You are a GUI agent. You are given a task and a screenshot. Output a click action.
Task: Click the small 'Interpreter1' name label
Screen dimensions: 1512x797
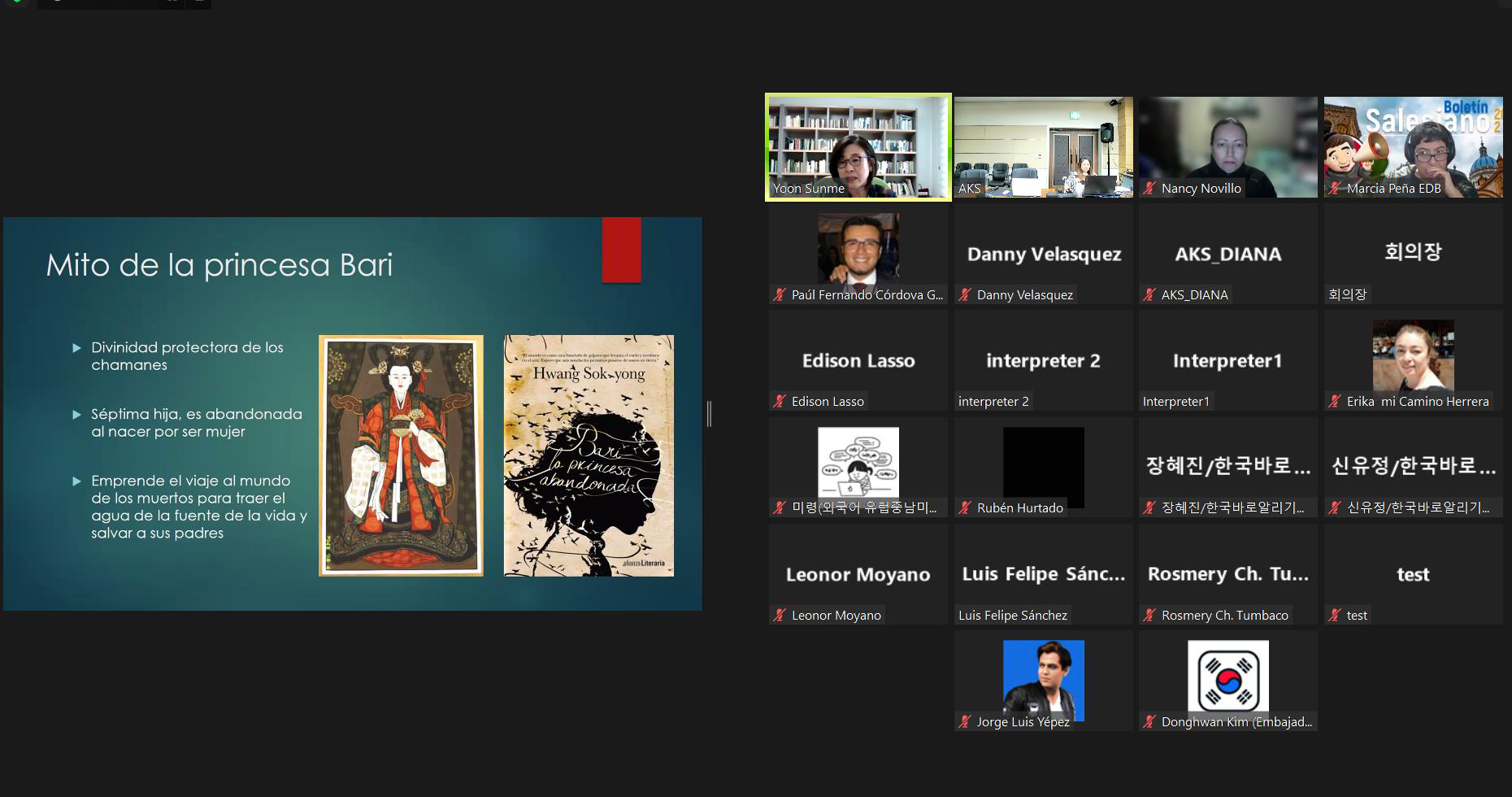pos(1176,402)
